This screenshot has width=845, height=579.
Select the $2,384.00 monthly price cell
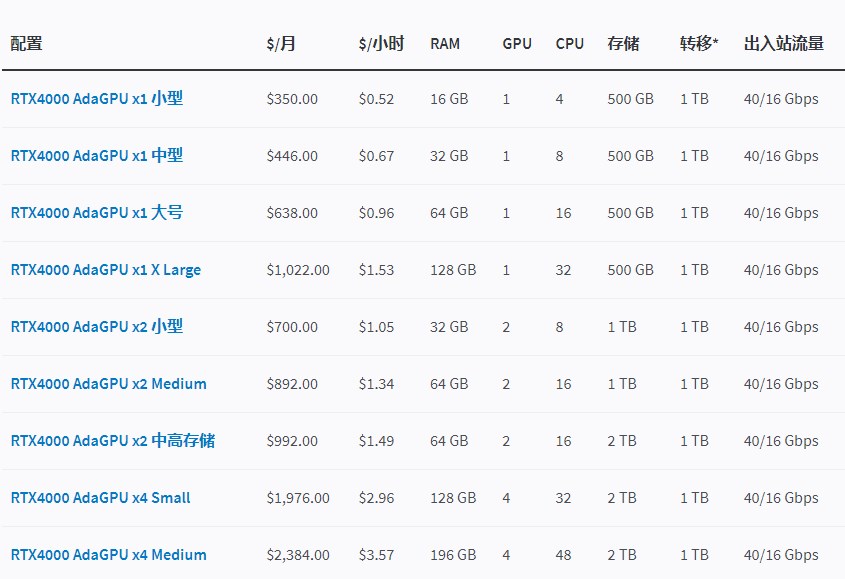click(x=298, y=555)
